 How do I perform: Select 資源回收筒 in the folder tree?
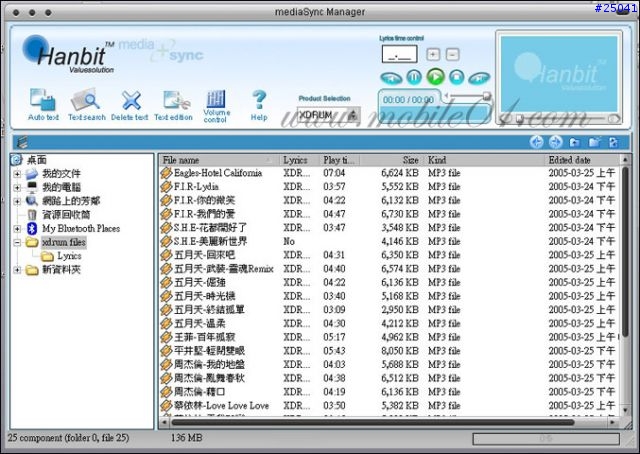click(66, 215)
